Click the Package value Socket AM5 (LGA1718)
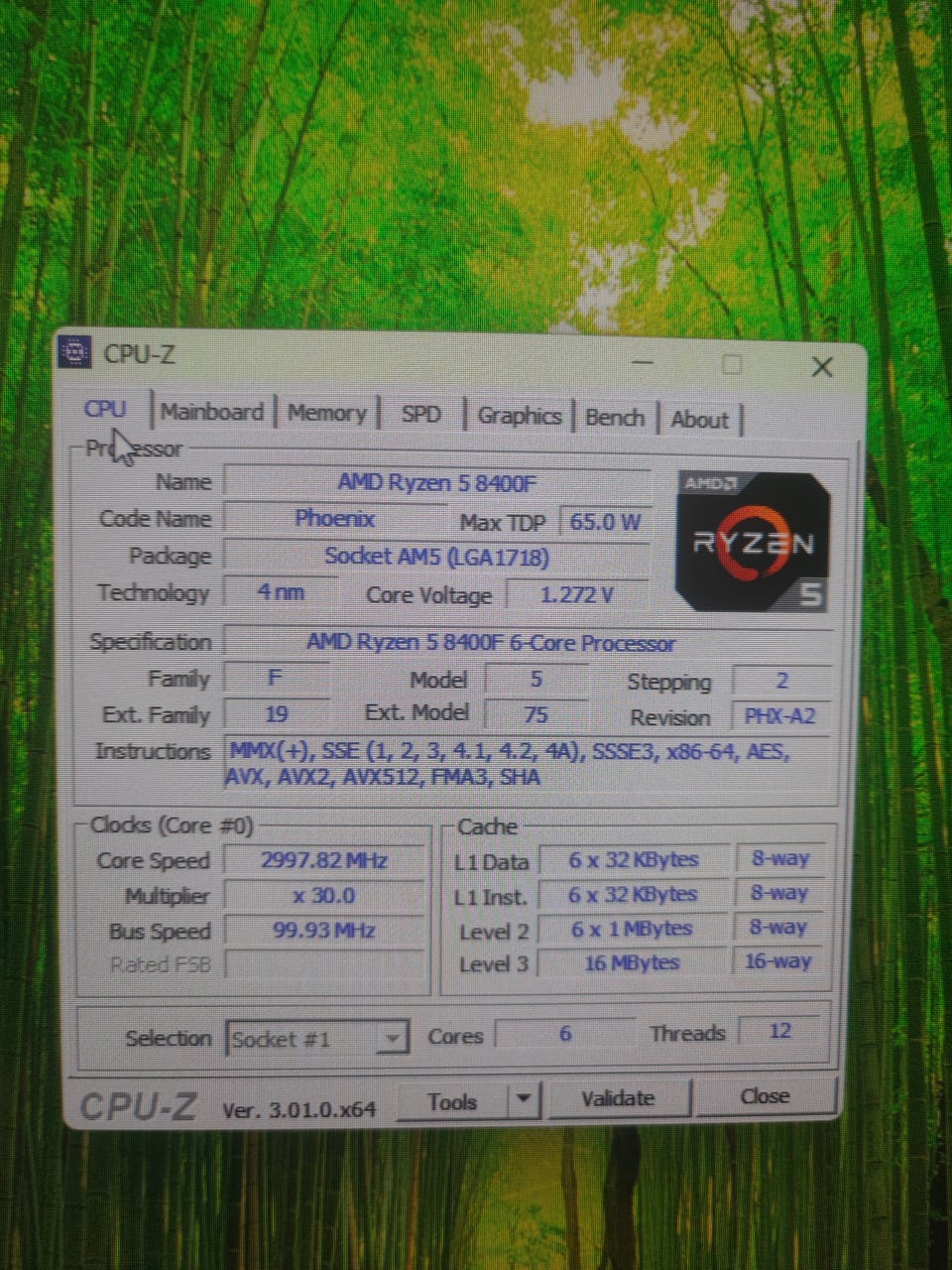The height and width of the screenshot is (1270, 952). 437,557
